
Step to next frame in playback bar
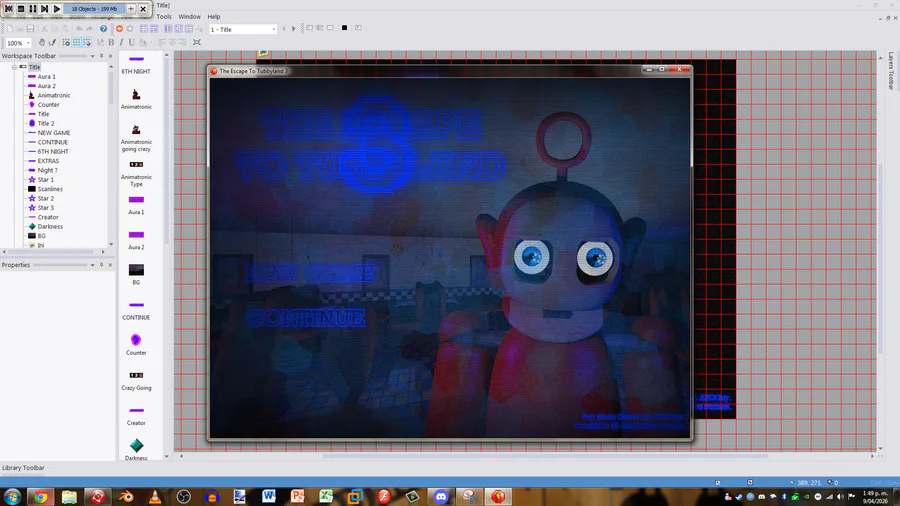point(45,9)
